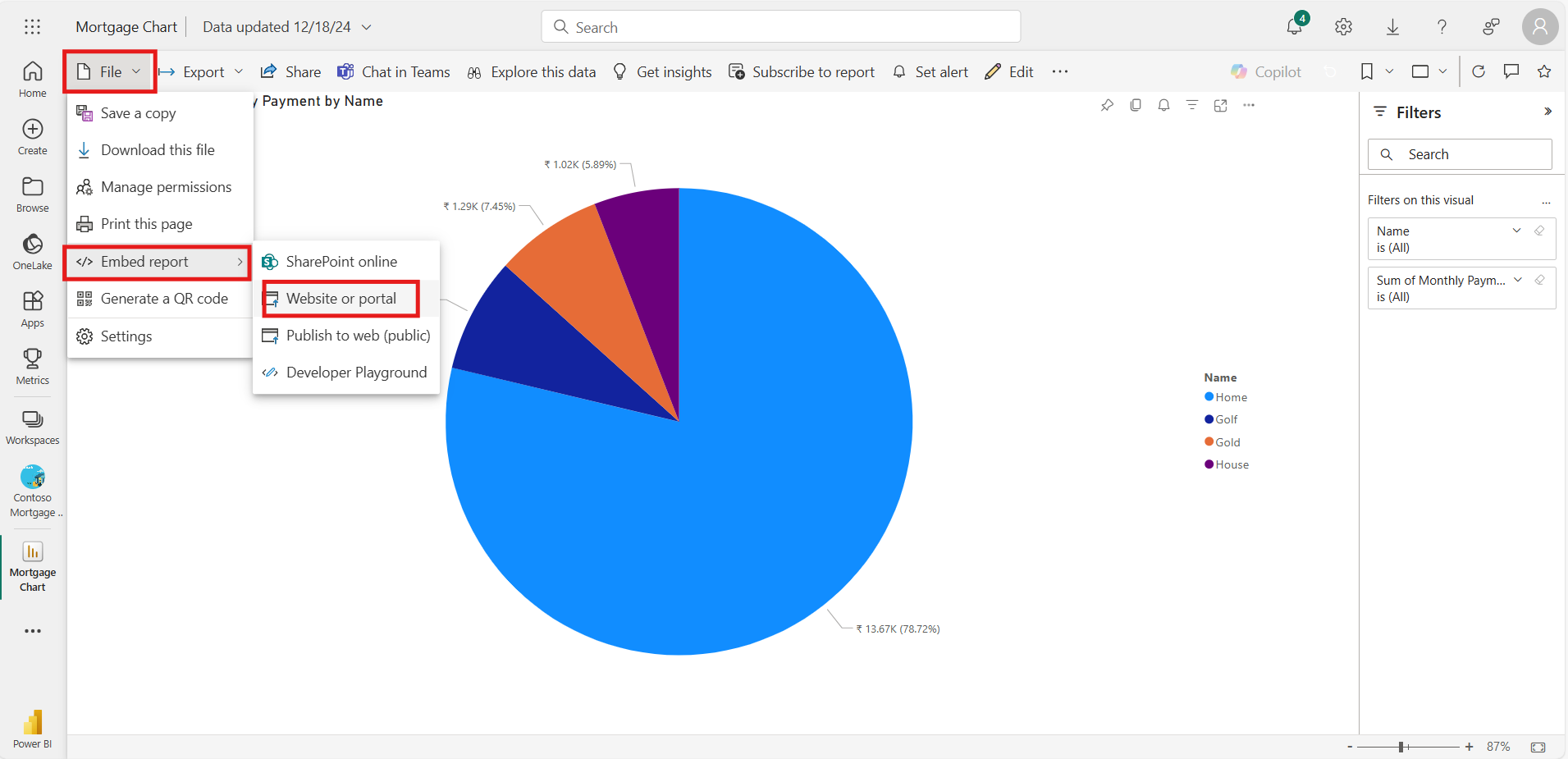Open the app launcher grid
This screenshot has width=1568, height=759.
(x=32, y=27)
